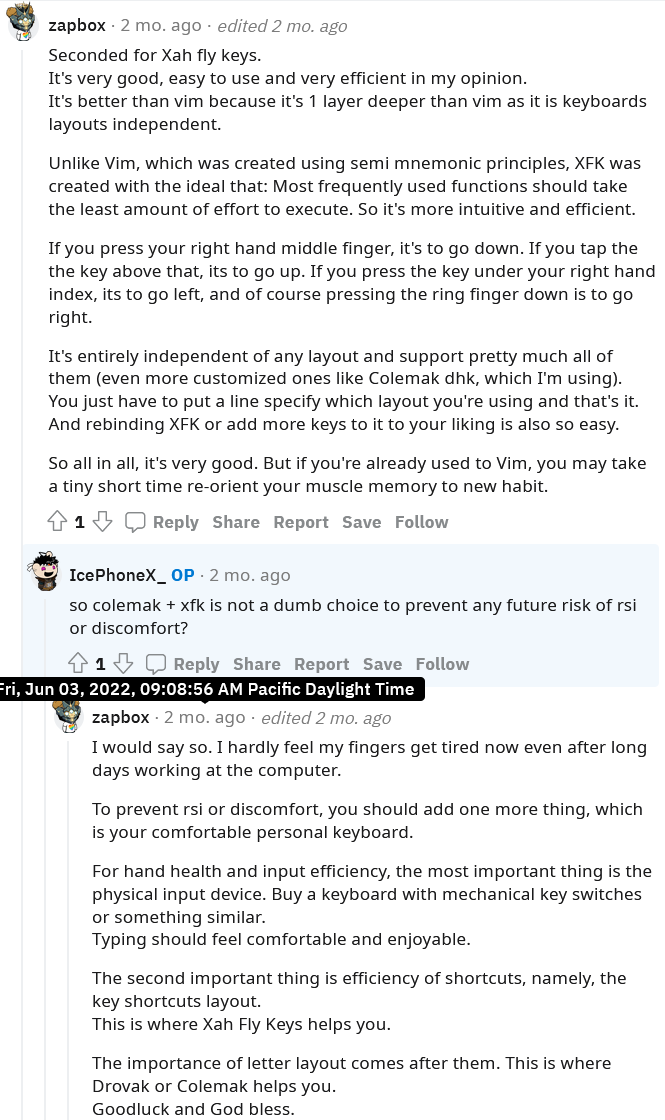Open zapbox's username link on the nested reply
The image size is (665, 1120).
120,717
